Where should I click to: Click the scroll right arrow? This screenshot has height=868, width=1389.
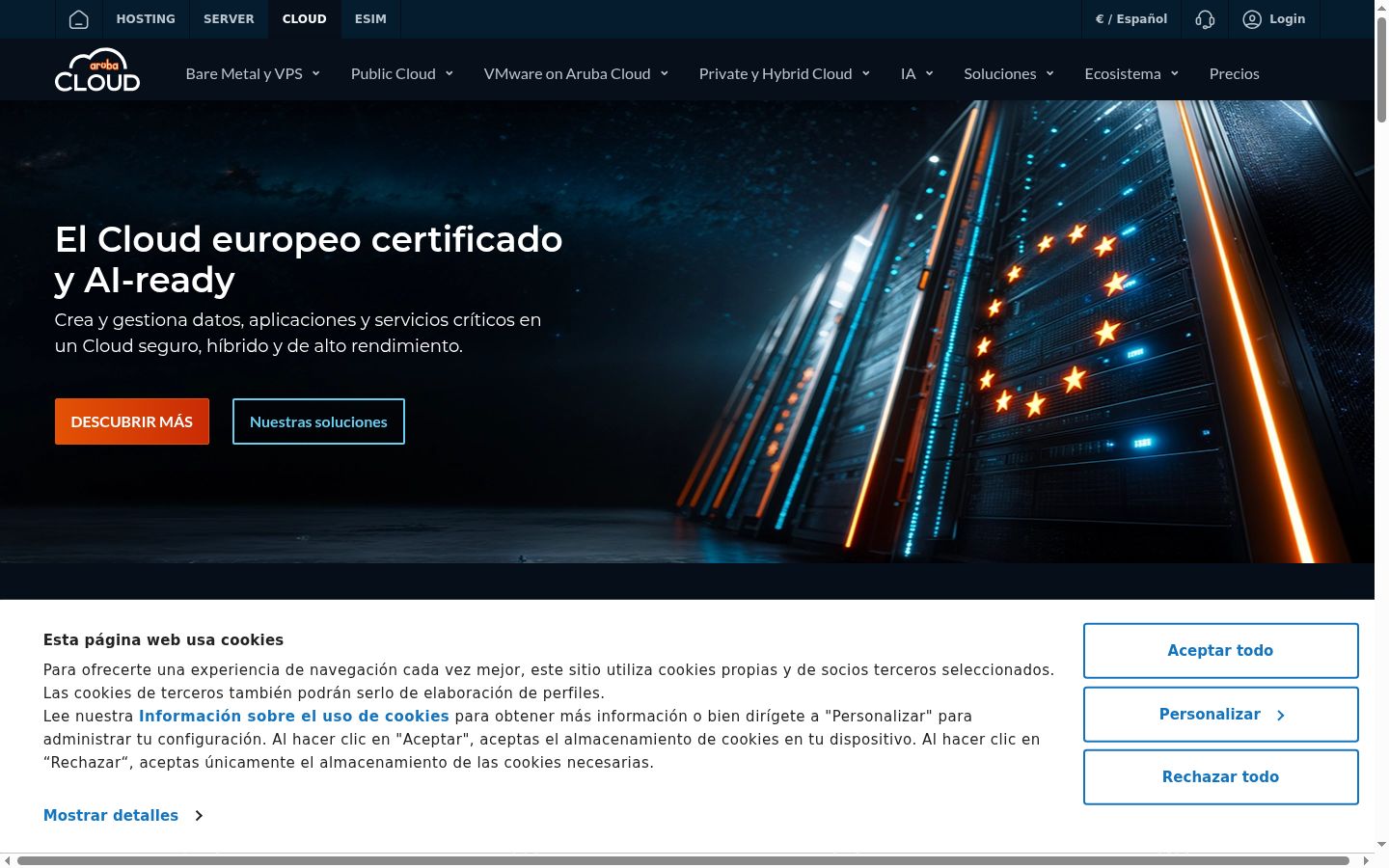pos(1366,860)
